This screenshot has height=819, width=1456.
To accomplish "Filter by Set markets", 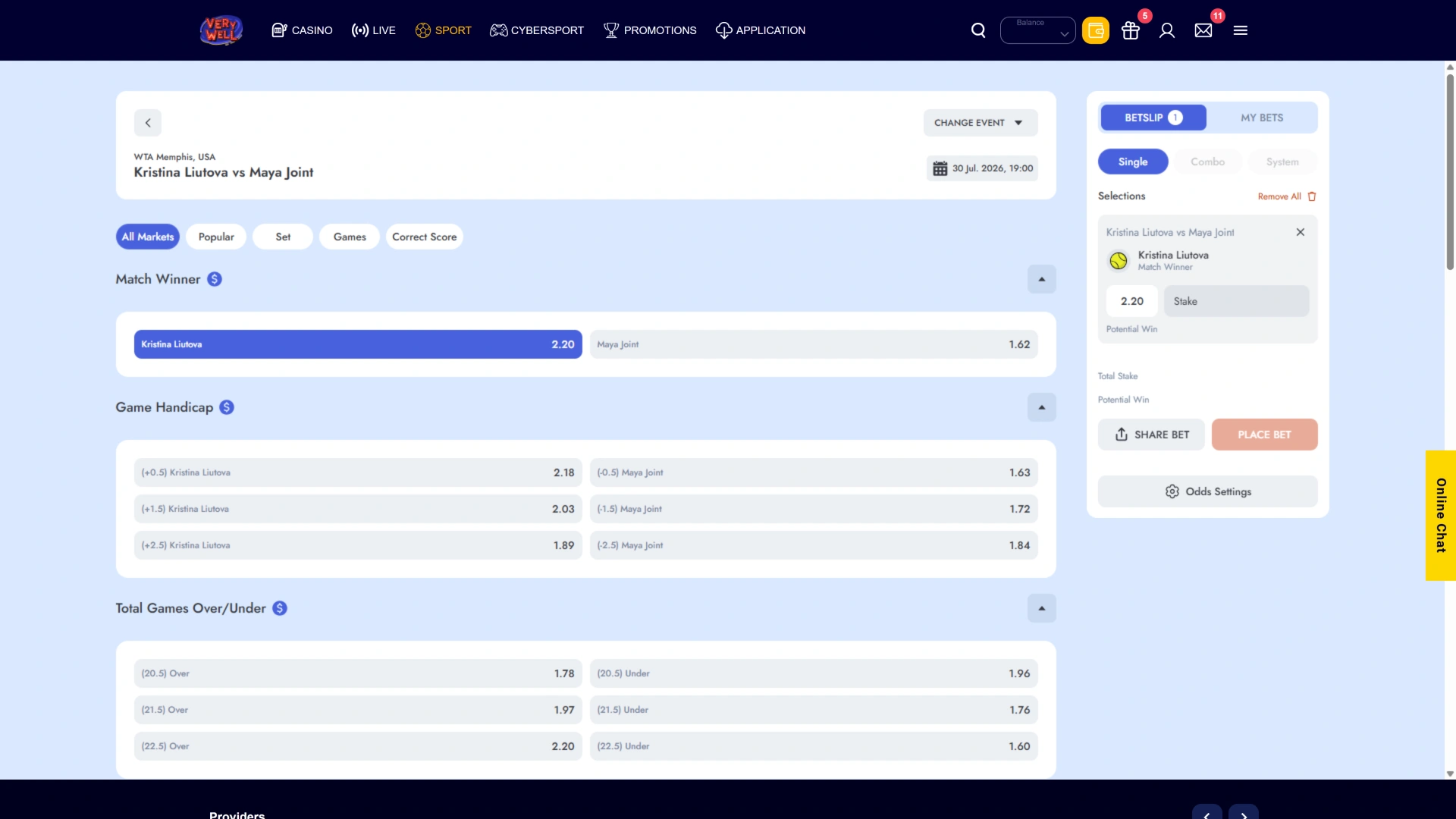I will coord(283,237).
